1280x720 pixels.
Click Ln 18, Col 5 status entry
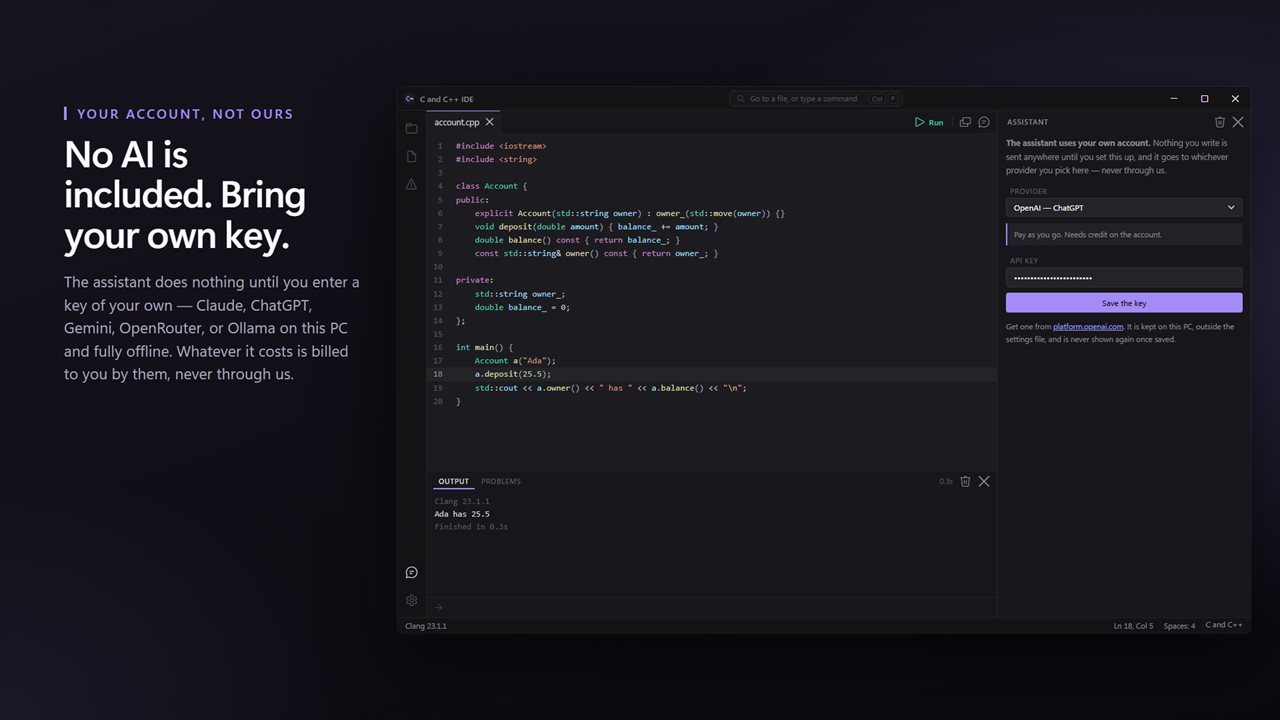[1133, 626]
